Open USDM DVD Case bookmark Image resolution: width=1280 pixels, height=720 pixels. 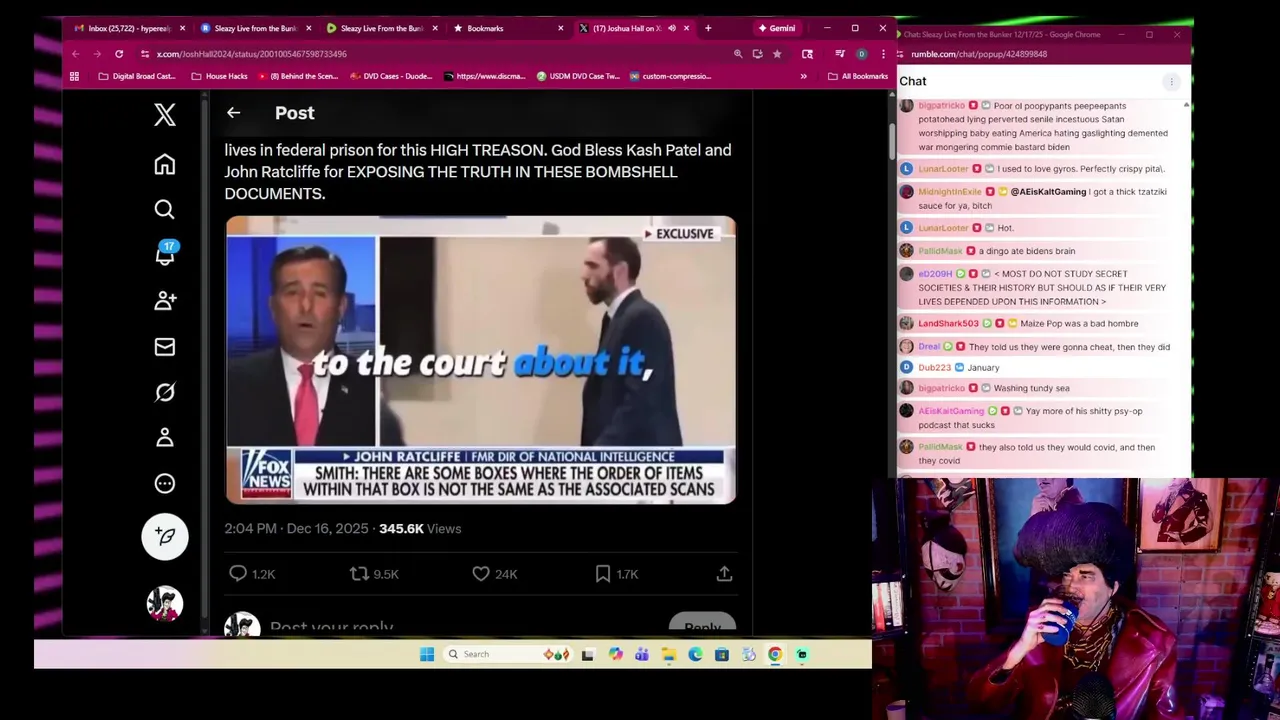point(578,76)
